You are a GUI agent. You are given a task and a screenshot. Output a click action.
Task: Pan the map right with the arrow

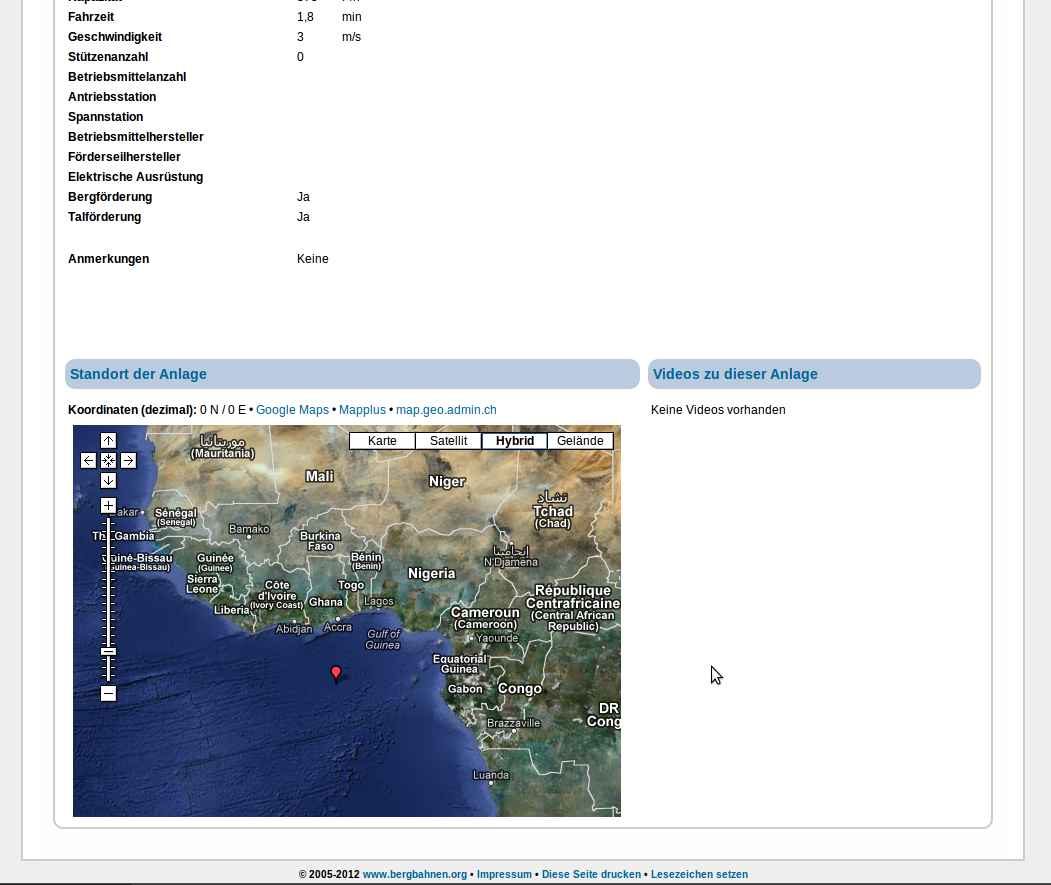[x=128, y=461]
